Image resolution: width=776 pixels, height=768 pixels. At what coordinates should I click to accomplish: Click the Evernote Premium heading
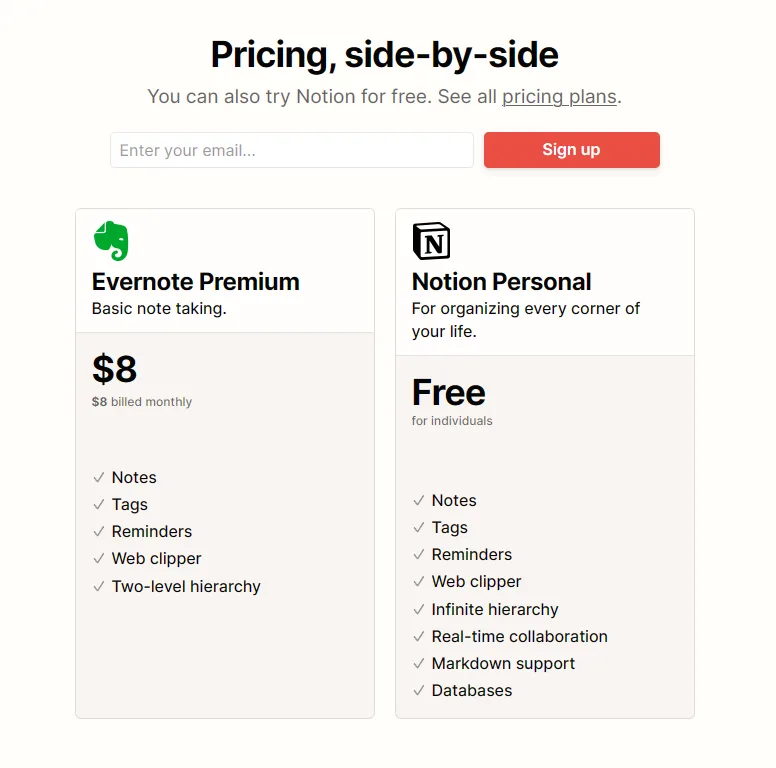tap(195, 282)
